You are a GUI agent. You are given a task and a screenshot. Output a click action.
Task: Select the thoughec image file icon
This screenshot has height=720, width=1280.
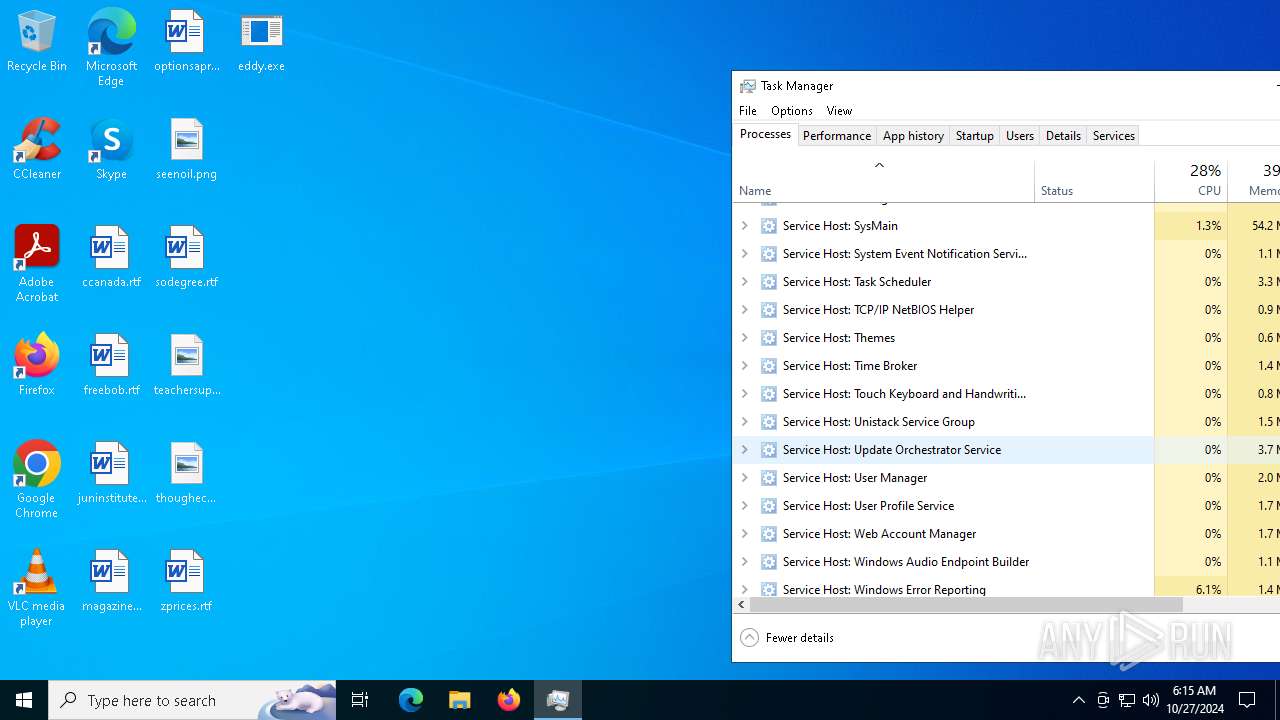point(186,473)
